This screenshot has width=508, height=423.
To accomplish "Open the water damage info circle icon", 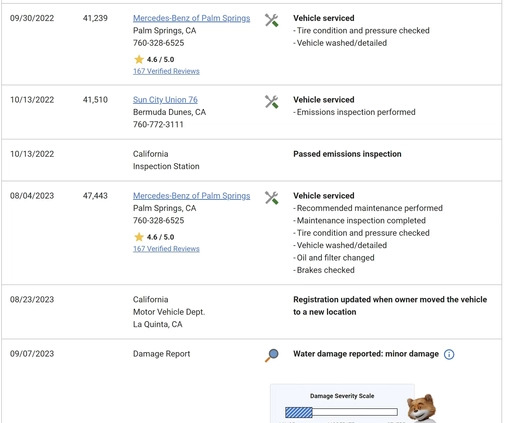I will (449, 354).
